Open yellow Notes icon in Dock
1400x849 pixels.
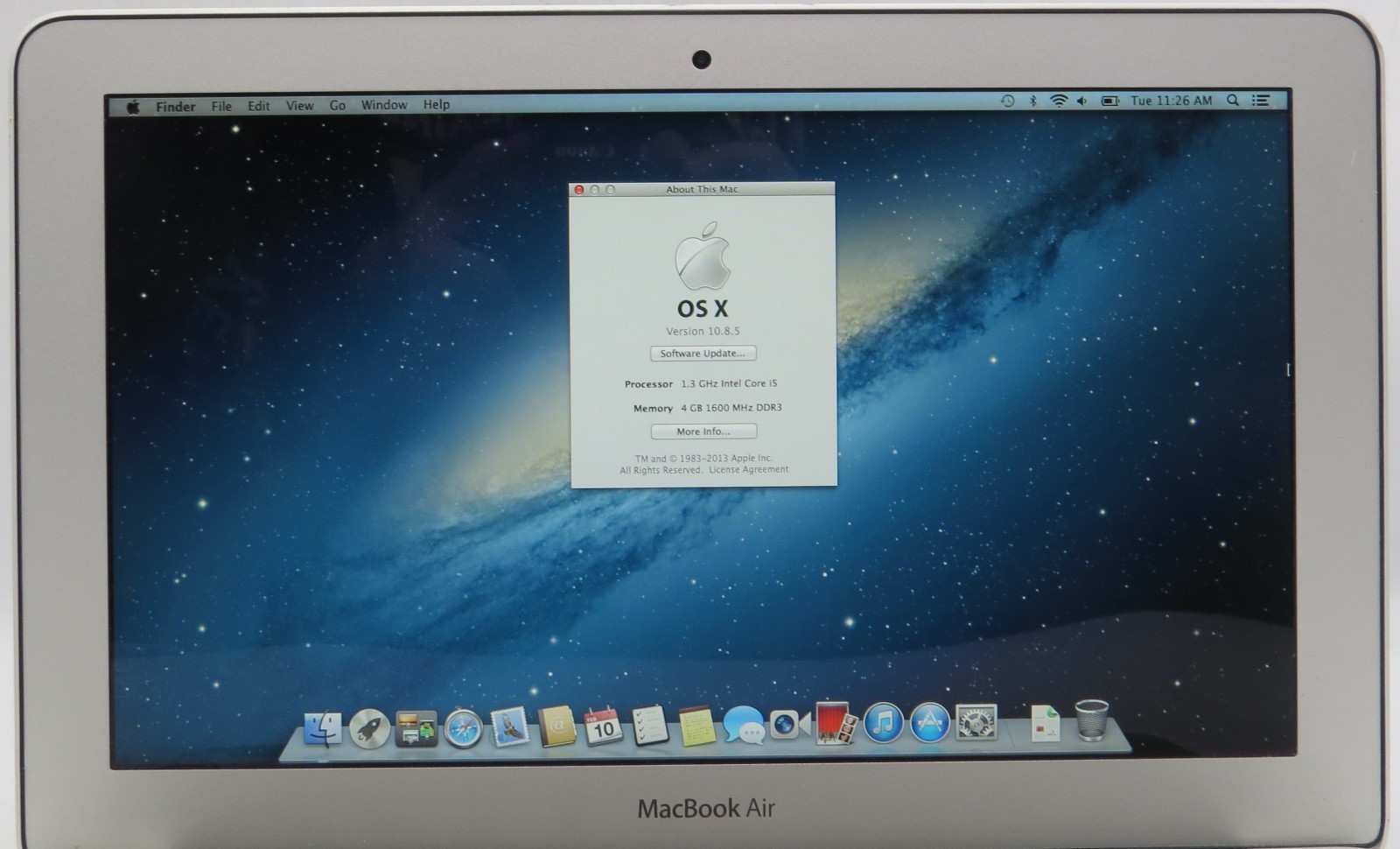[x=697, y=726]
